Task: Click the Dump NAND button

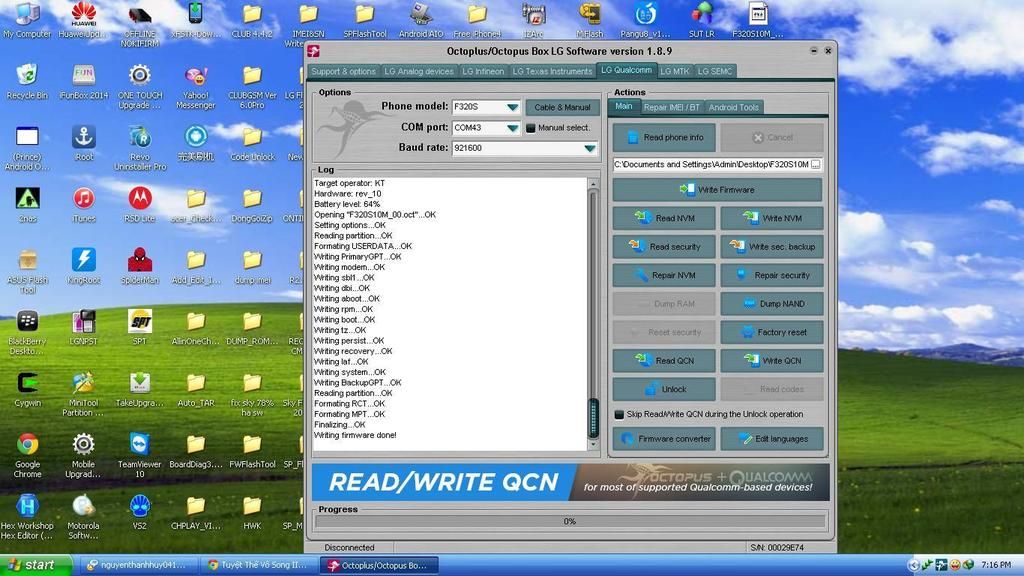Action: [x=772, y=304]
